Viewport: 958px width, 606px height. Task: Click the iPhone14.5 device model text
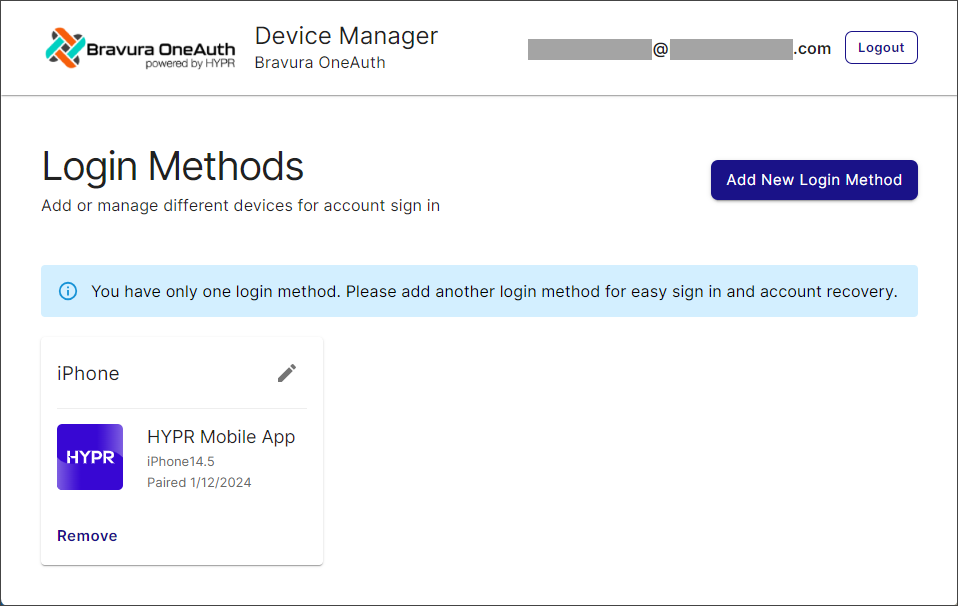(176, 462)
